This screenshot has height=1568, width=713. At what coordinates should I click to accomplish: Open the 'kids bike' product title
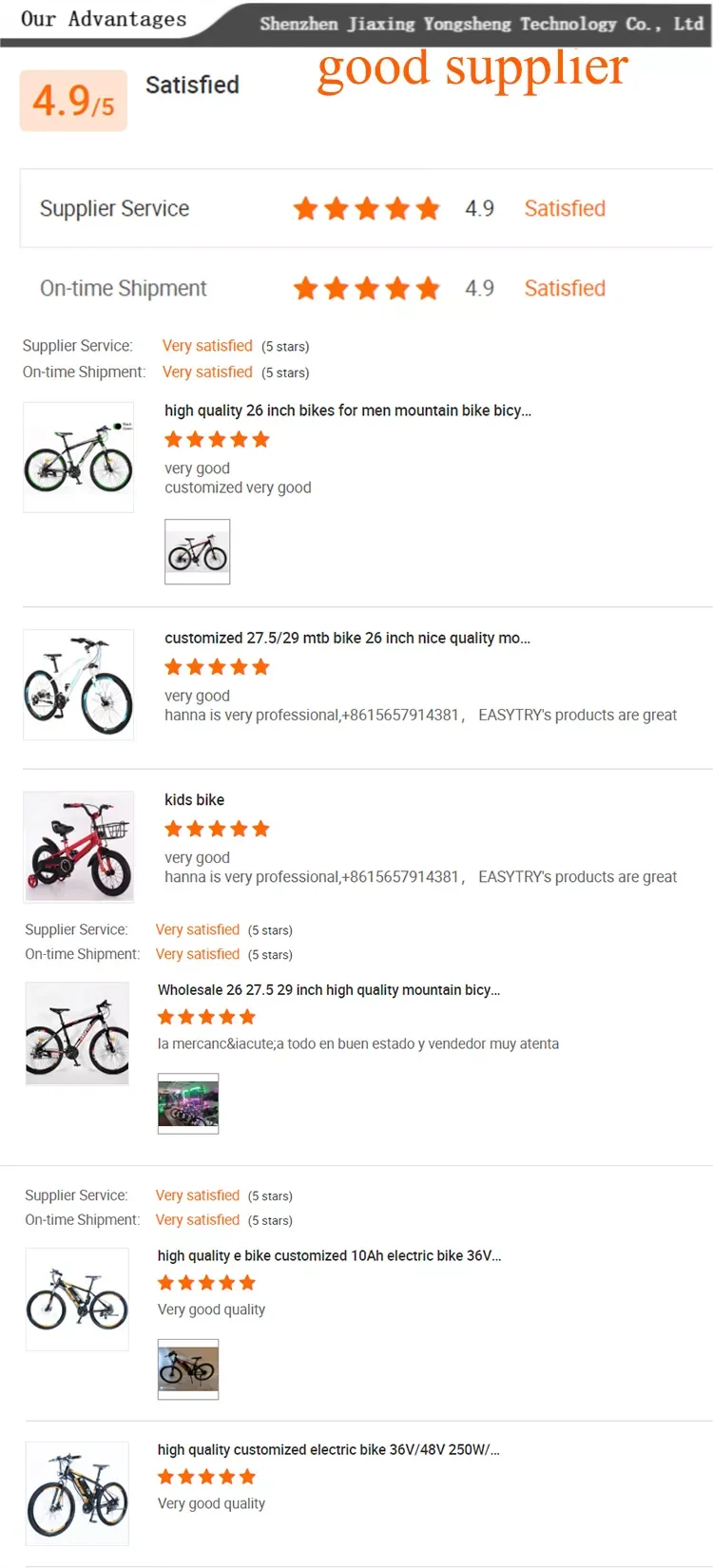(x=195, y=800)
